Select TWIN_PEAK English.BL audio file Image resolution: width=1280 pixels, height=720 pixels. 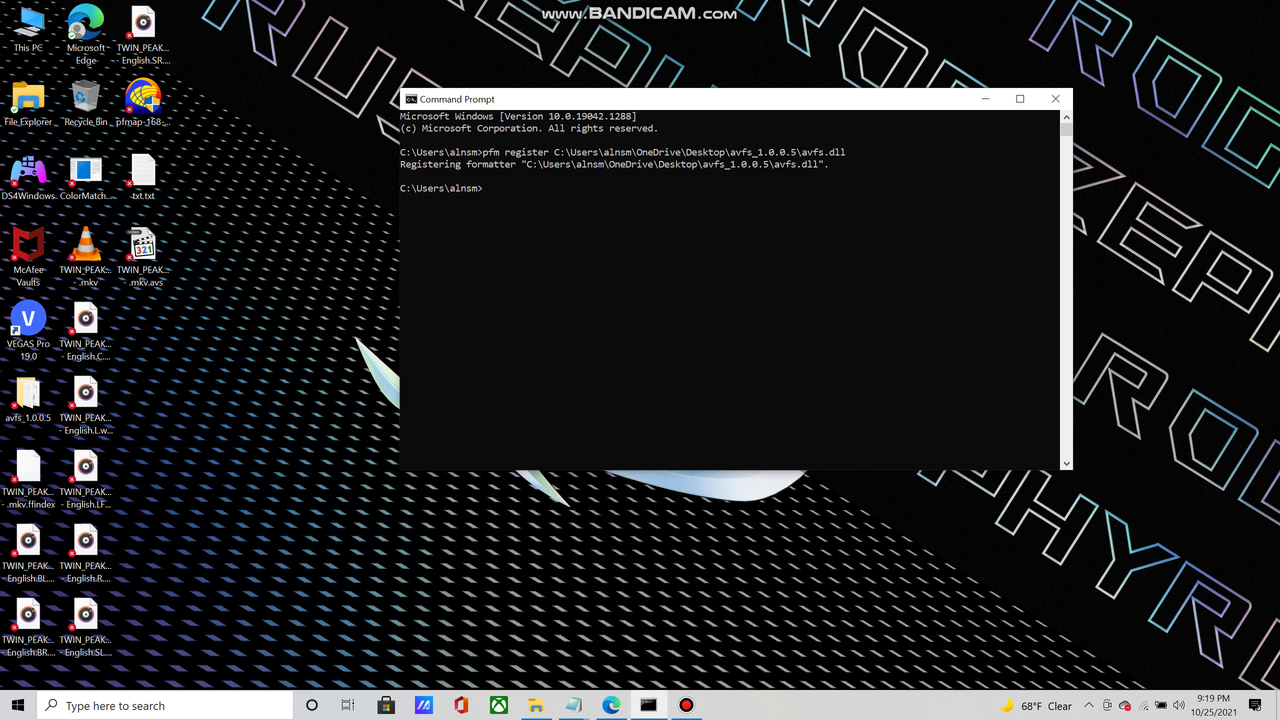(x=28, y=554)
